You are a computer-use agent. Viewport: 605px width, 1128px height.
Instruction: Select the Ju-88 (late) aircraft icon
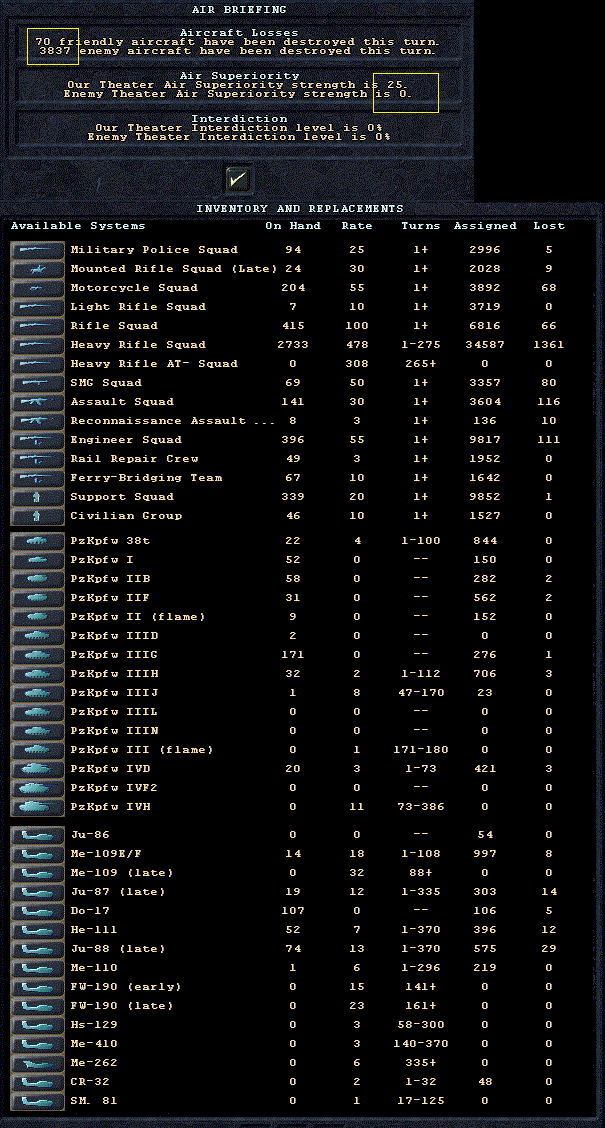click(x=38, y=949)
